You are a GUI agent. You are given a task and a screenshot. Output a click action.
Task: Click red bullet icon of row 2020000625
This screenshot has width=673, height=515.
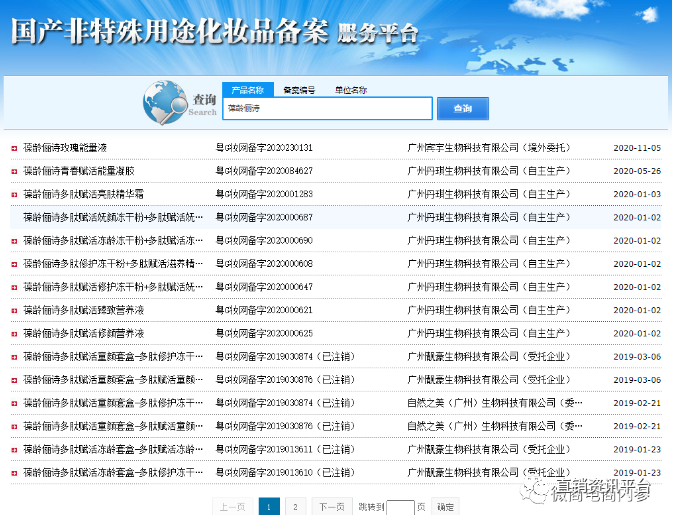point(14,334)
